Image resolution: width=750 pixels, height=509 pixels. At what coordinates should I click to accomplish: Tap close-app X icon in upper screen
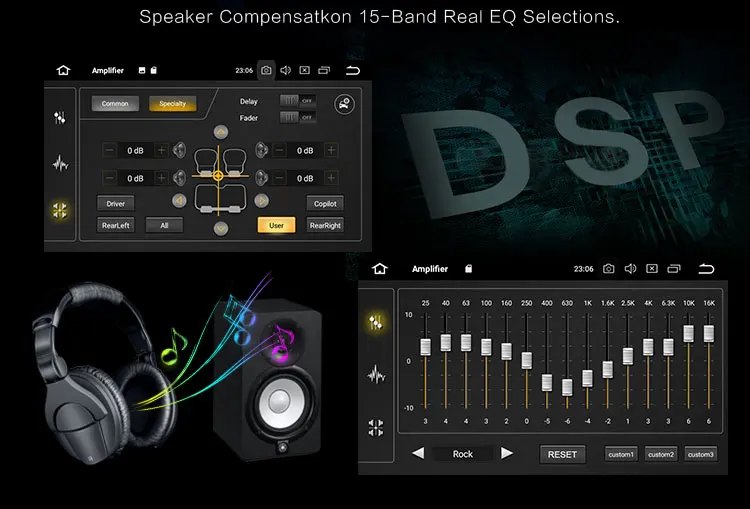pos(304,70)
